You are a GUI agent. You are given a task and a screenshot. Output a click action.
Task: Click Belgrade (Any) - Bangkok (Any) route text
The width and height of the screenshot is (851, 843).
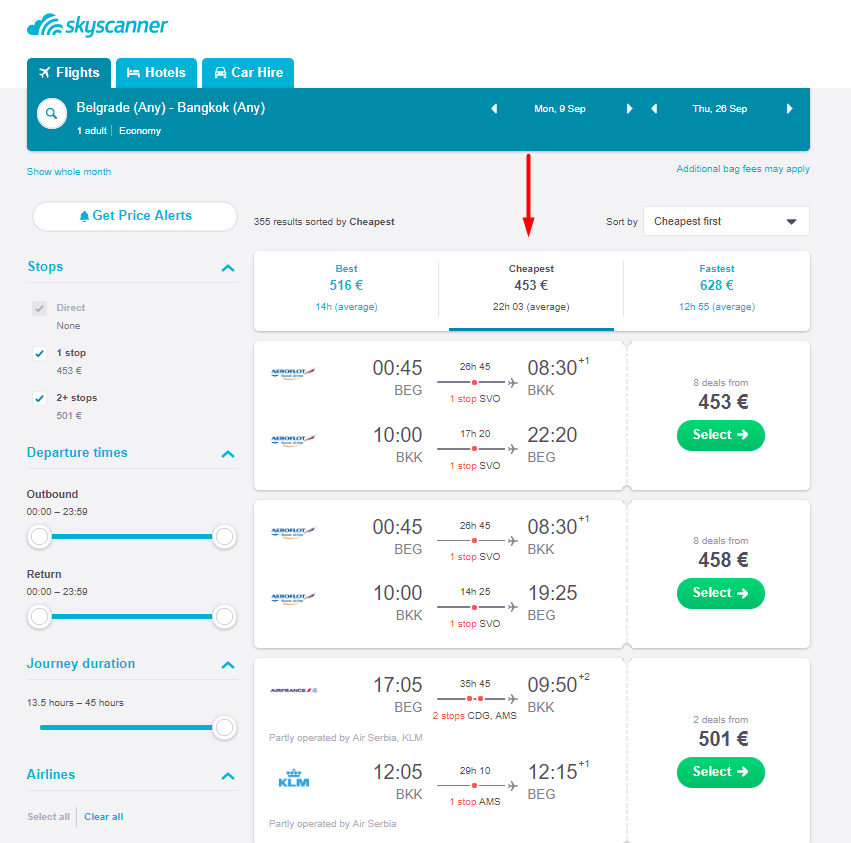point(170,107)
